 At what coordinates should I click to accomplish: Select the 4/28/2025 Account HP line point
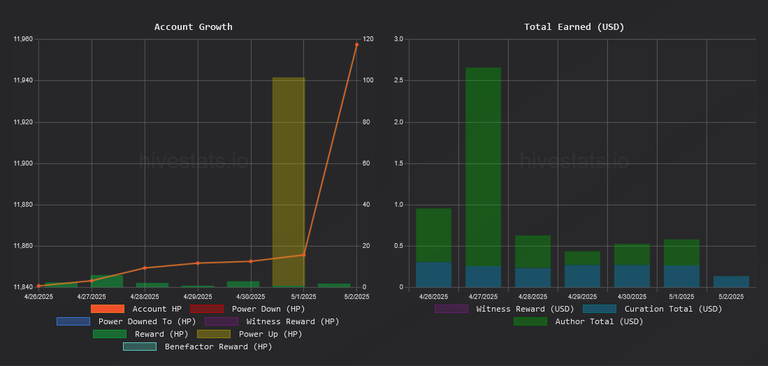144,268
